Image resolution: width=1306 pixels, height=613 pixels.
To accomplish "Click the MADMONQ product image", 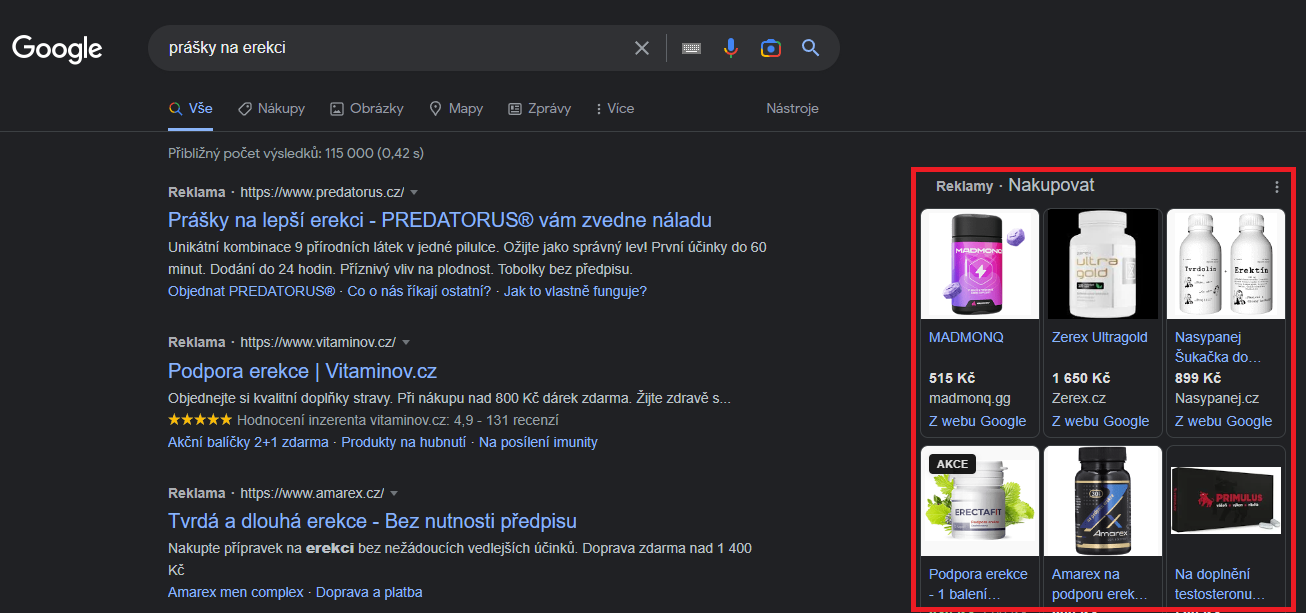I will click(980, 265).
